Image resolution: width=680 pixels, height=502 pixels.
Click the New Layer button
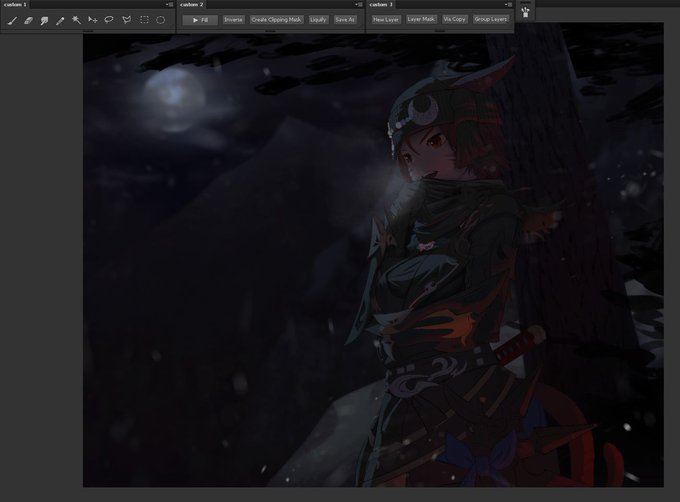[386, 20]
